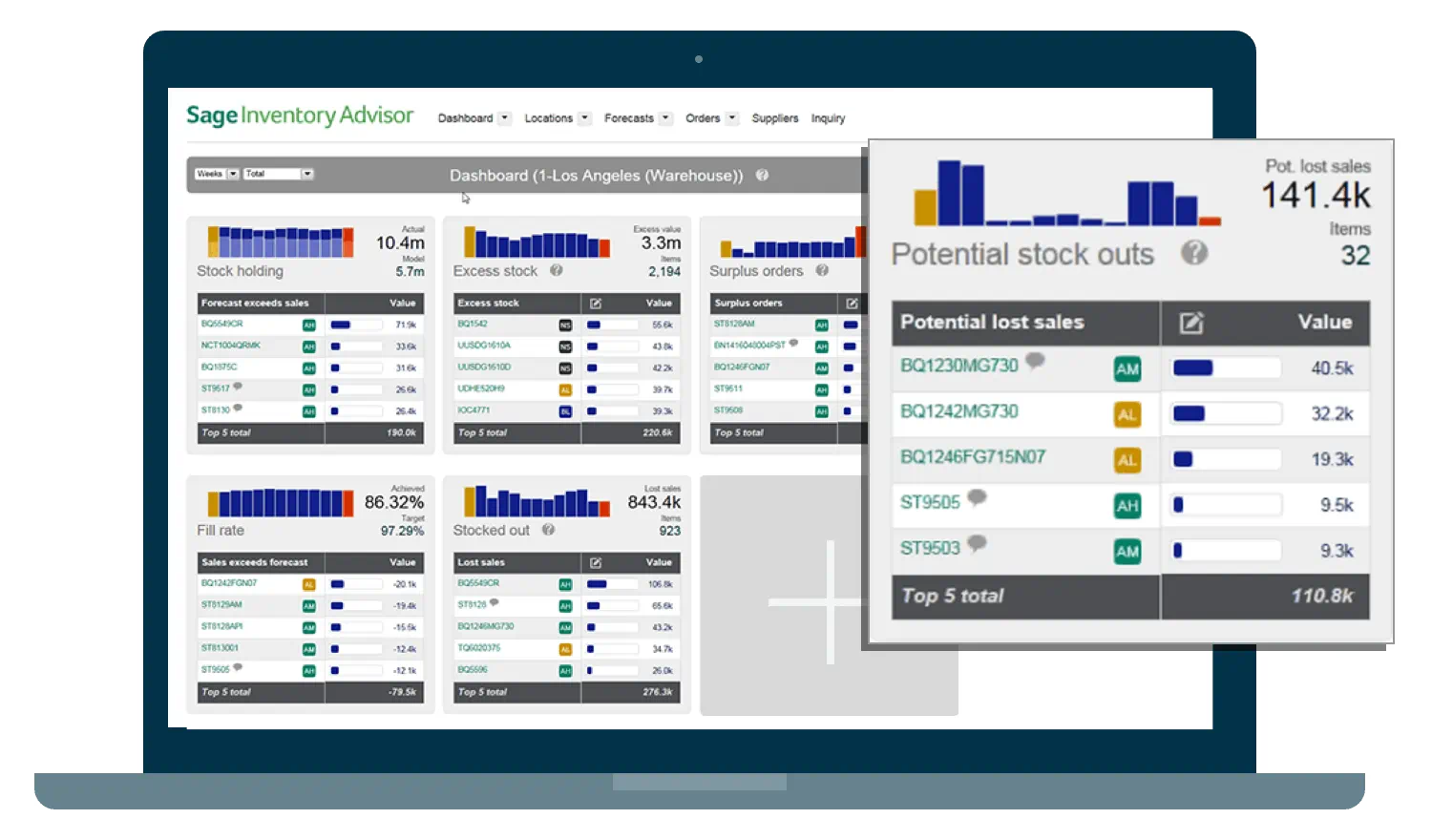Click BL badge on IOC4771 row
The height and width of the screenshot is (840, 1432).
[565, 411]
